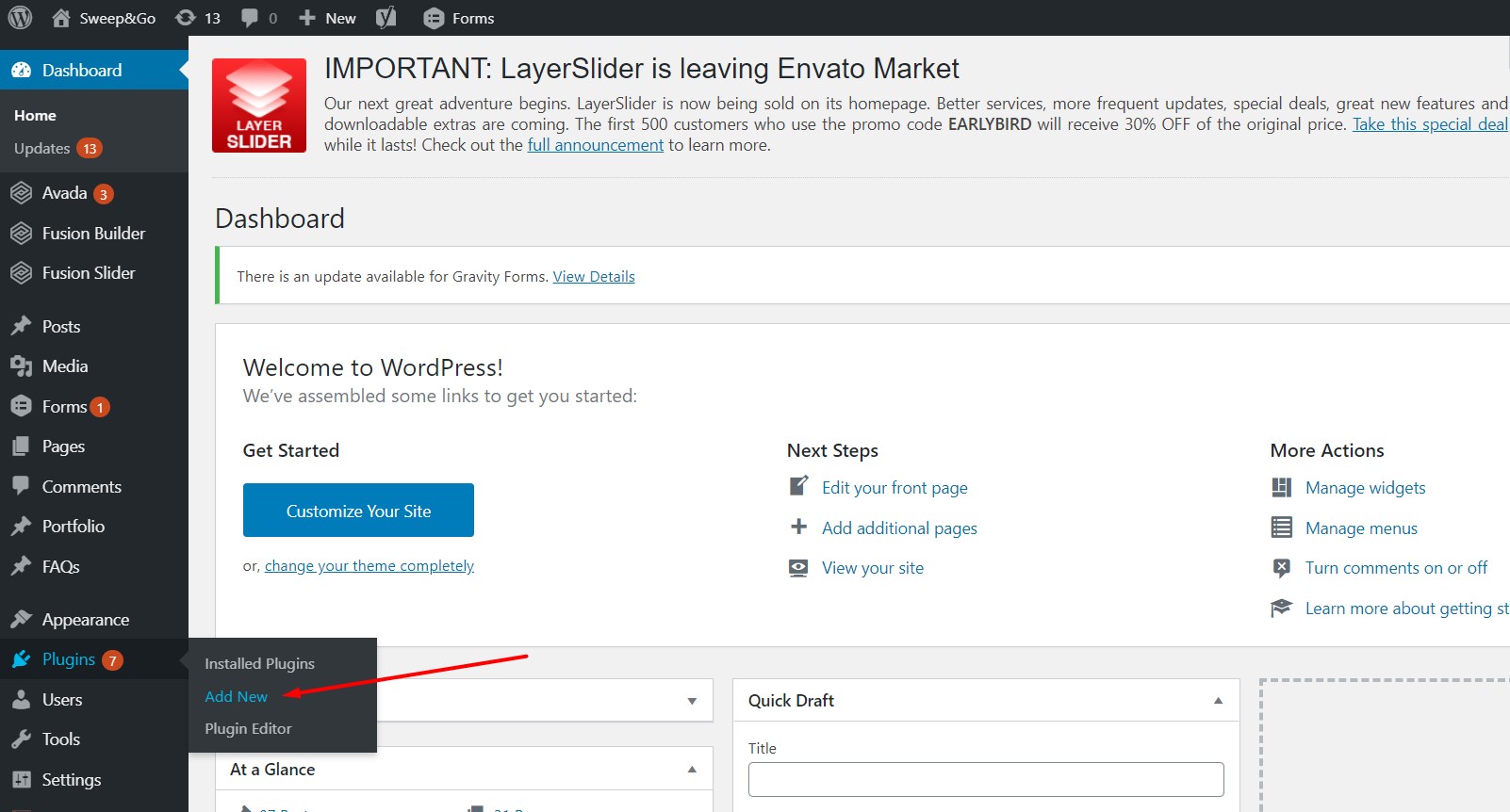Open the Take this special deal link
The image size is (1510, 812).
1431,124
